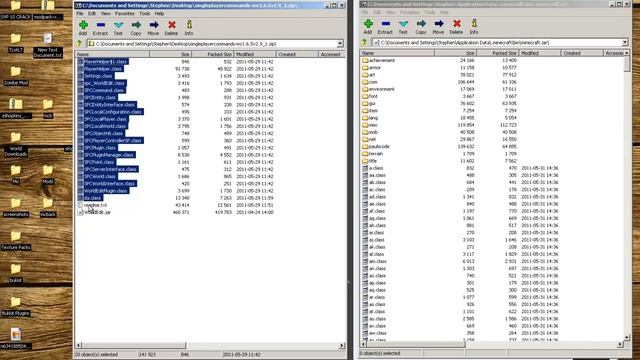Screen dimensions: 640x360
Task: Click the Info button in the right minecraft.jar window
Action: [473, 27]
